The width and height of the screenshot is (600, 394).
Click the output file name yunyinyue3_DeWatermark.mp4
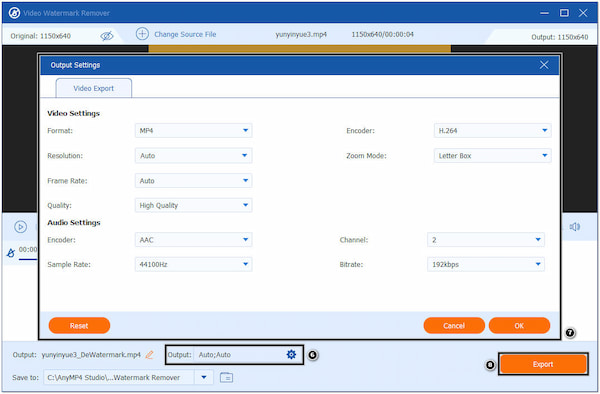91,355
